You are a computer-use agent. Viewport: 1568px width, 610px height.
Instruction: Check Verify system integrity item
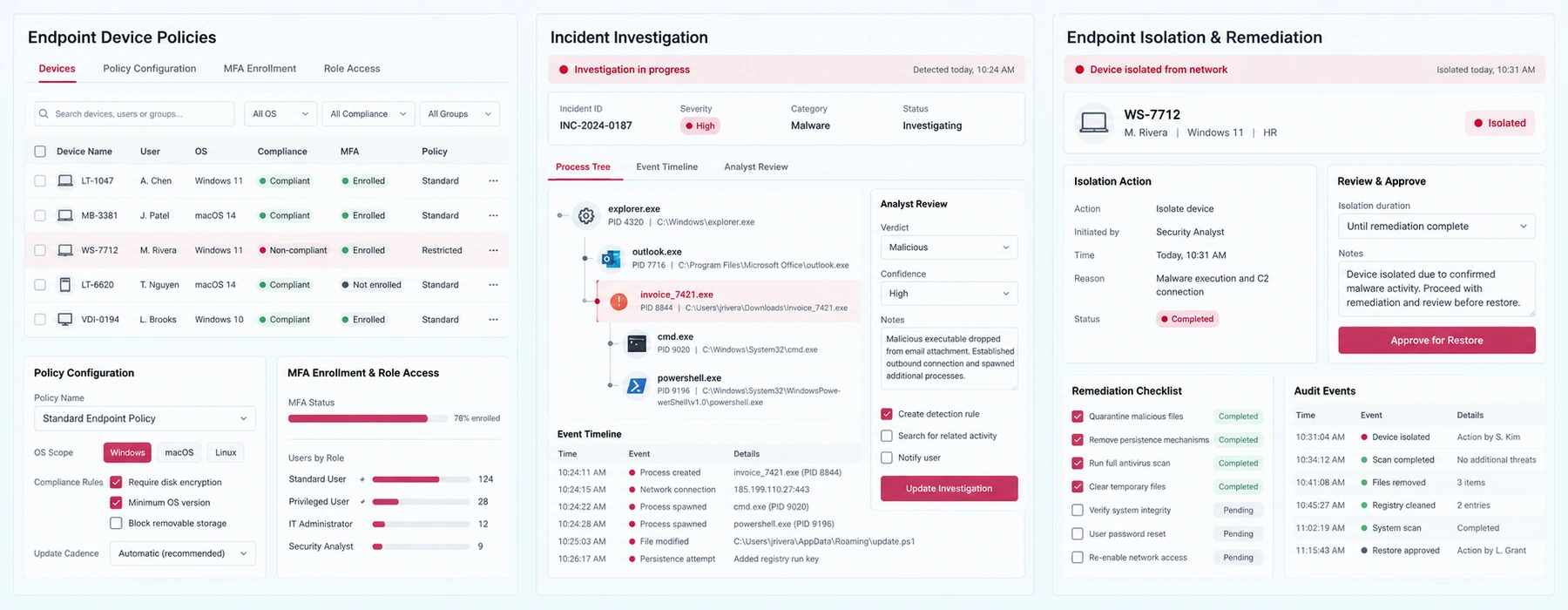tap(1078, 510)
